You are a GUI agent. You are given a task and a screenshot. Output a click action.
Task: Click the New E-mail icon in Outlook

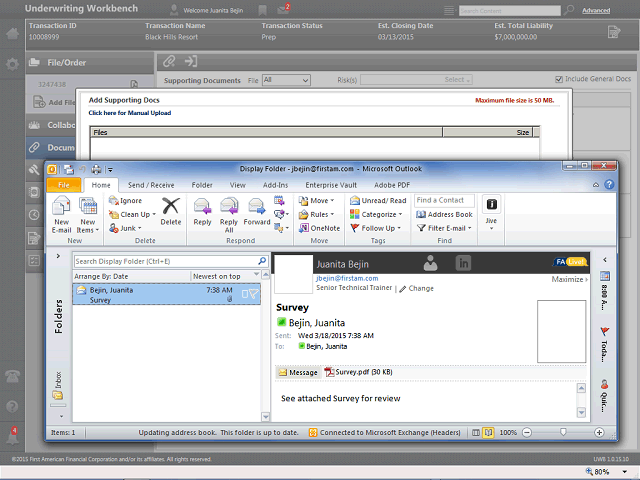tap(61, 214)
